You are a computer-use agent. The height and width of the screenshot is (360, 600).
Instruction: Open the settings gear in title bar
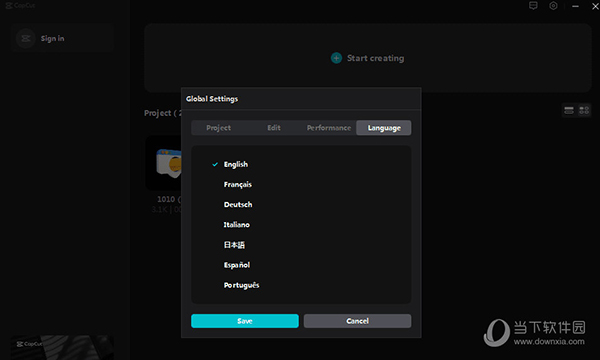[553, 6]
